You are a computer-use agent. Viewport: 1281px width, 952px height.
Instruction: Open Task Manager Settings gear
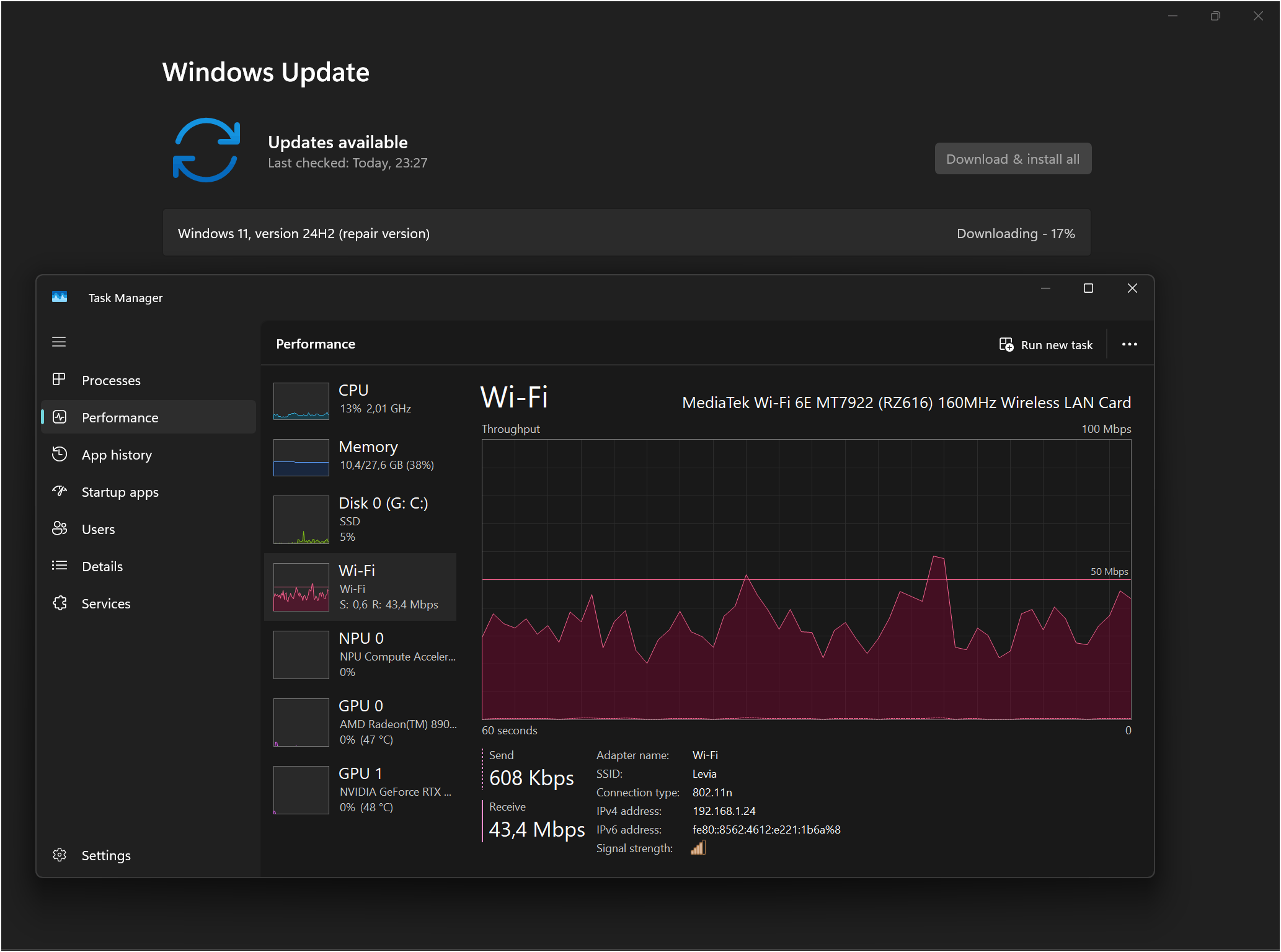point(60,855)
